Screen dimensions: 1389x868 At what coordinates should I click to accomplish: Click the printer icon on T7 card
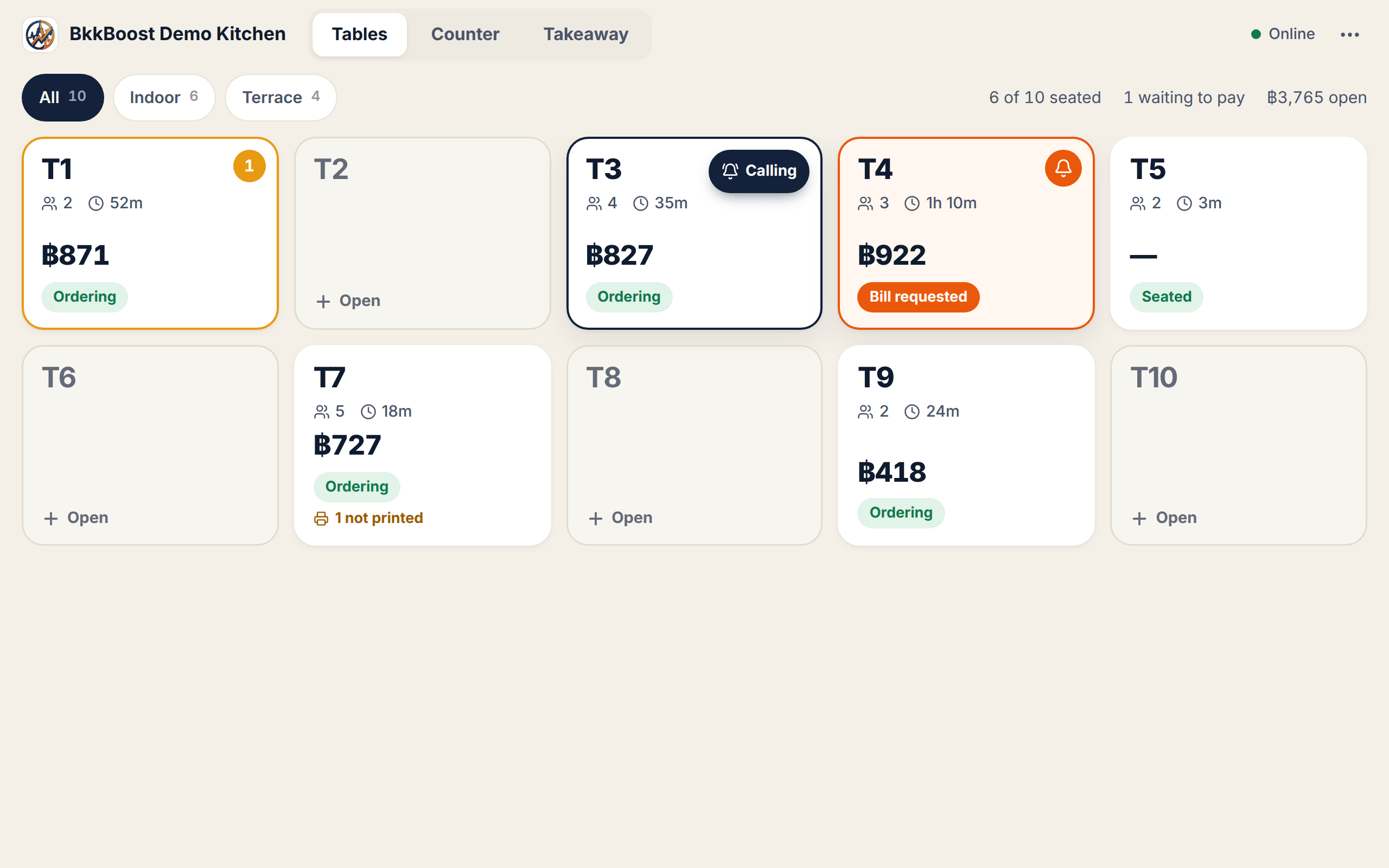321,519
